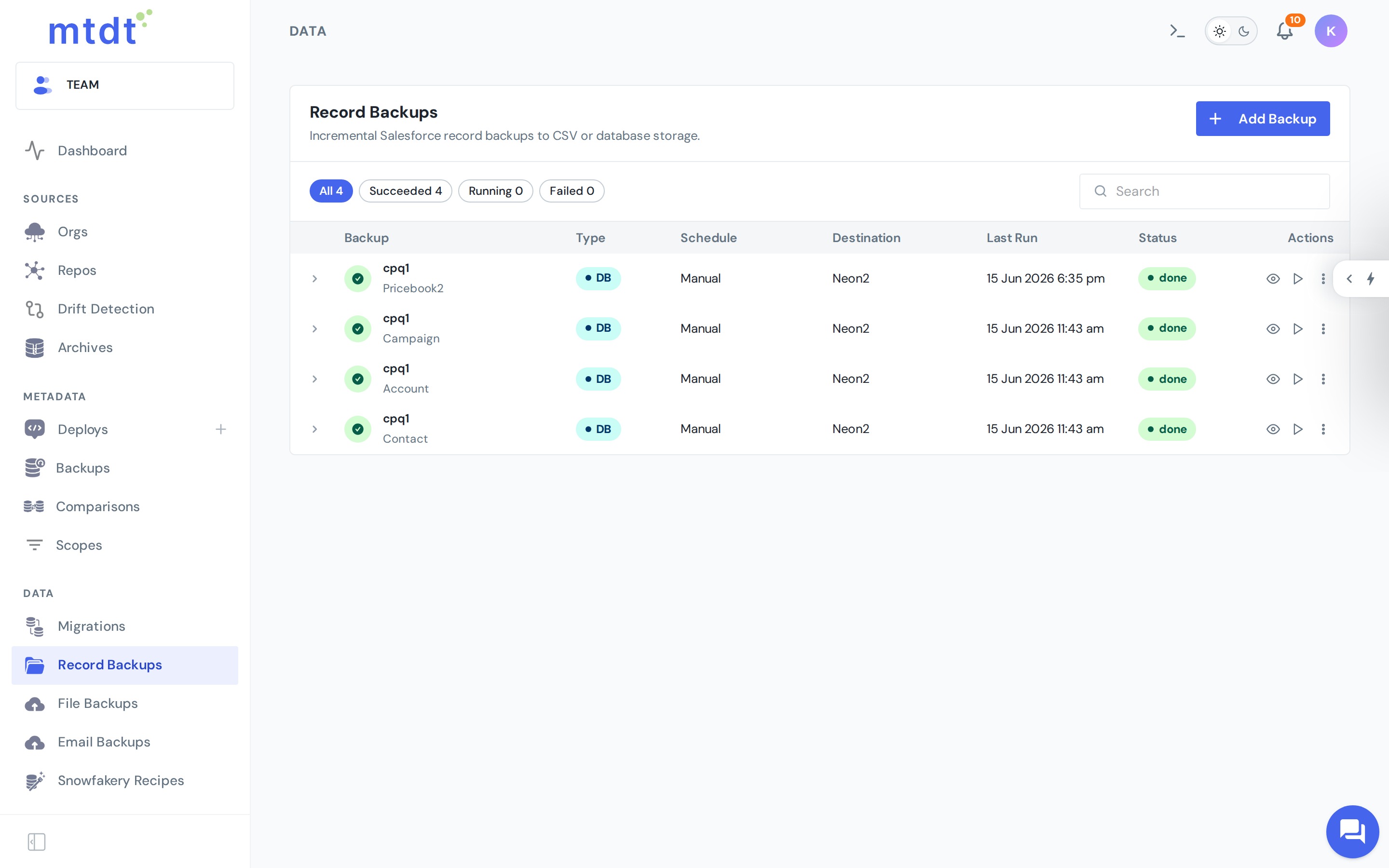Viewport: 1389px width, 868px height.
Task: View Campaign backup eye icon
Action: [x=1272, y=328]
